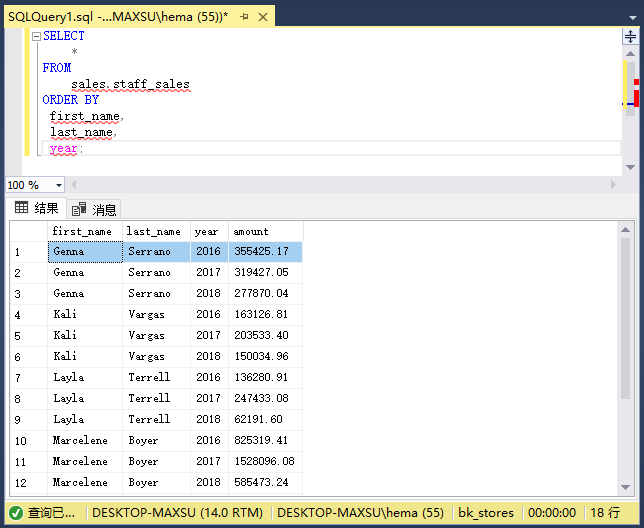
Task: Select Marcelene cell in row 10
Action: [x=85, y=440]
